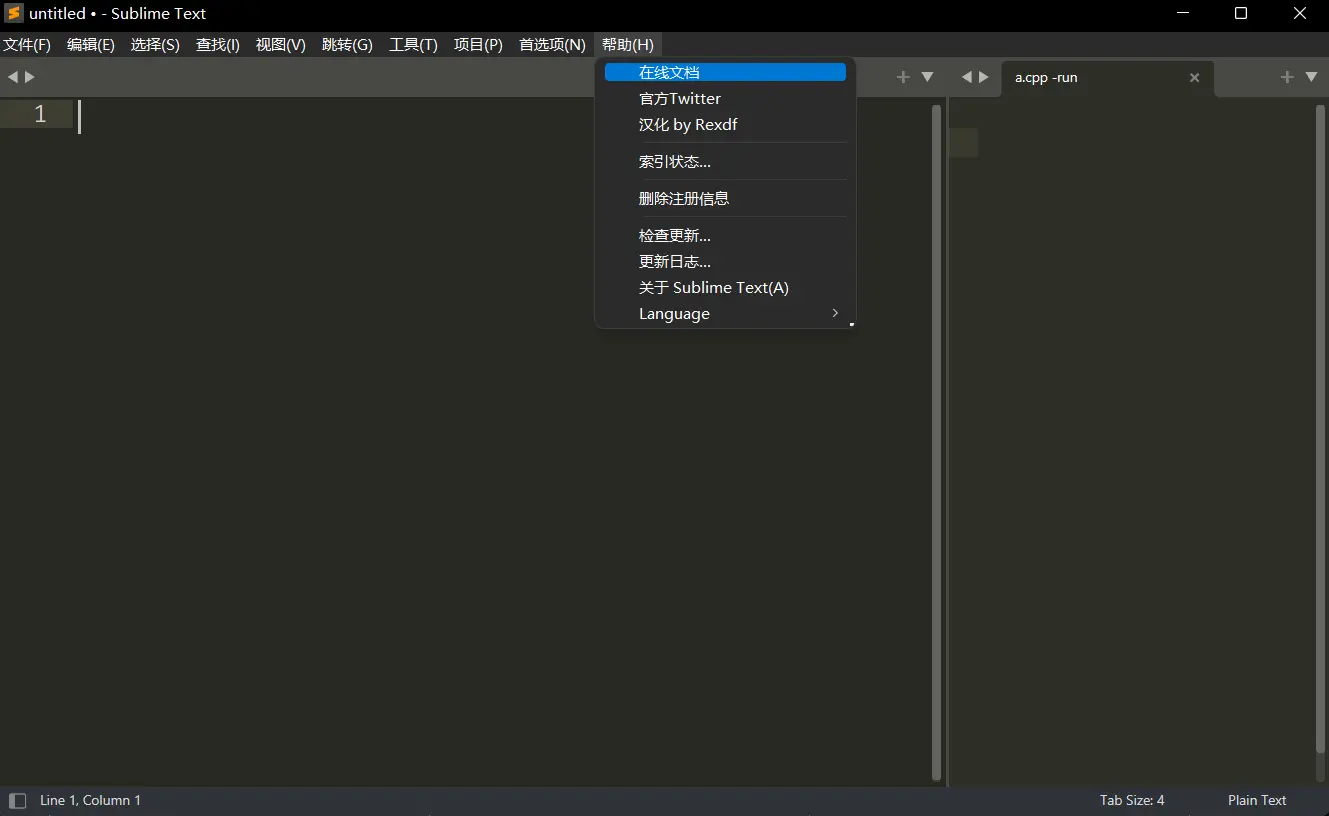The image size is (1329, 816).
Task: Go to next tab in right pane
Action: [x=984, y=77]
